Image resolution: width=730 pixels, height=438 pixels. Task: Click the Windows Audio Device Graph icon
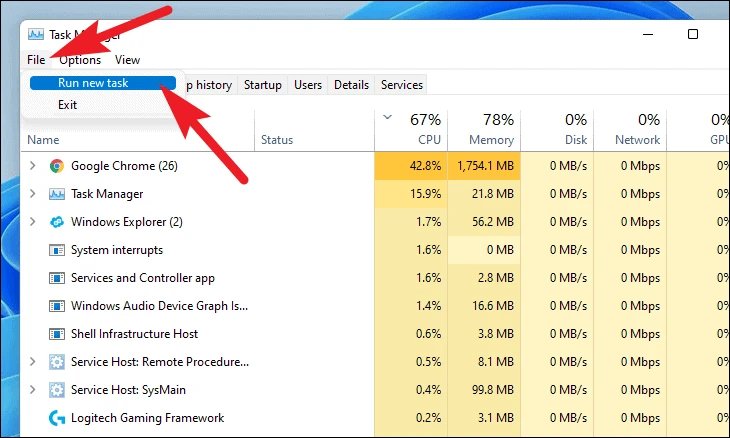57,306
